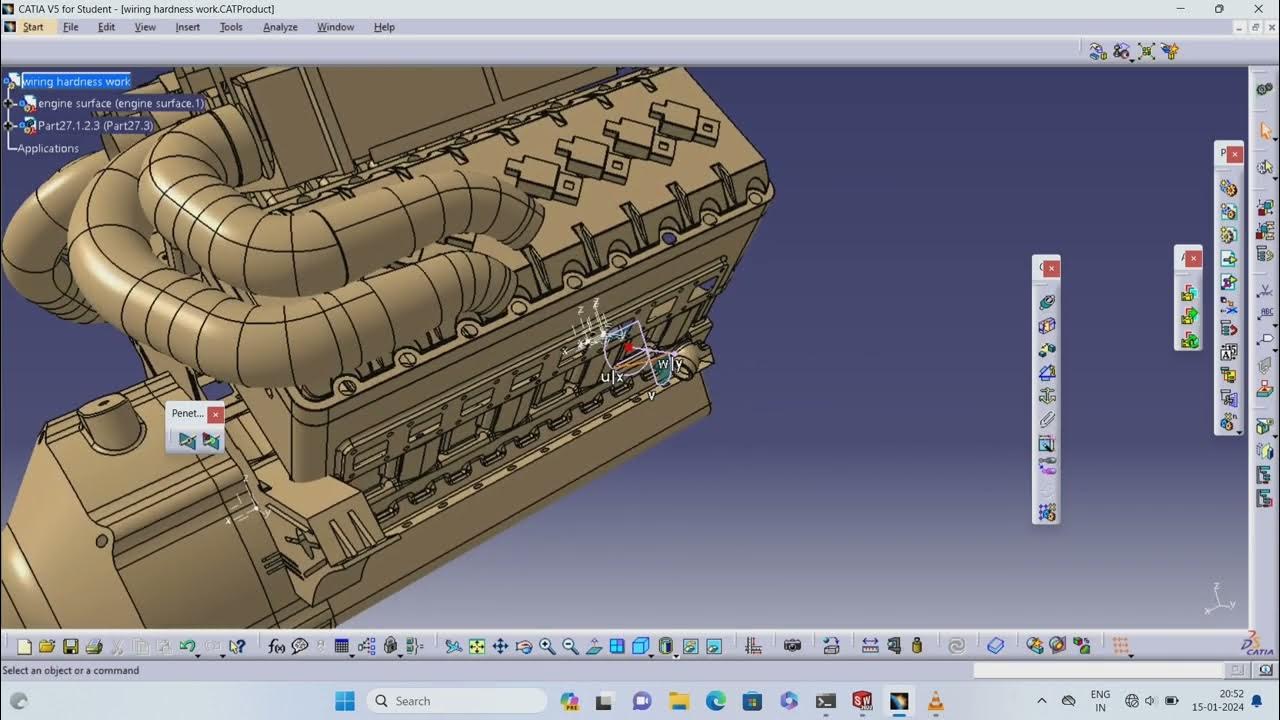Open the grid icon dropdown in bottom toolbar
This screenshot has width=1280, height=720.
point(1131,654)
